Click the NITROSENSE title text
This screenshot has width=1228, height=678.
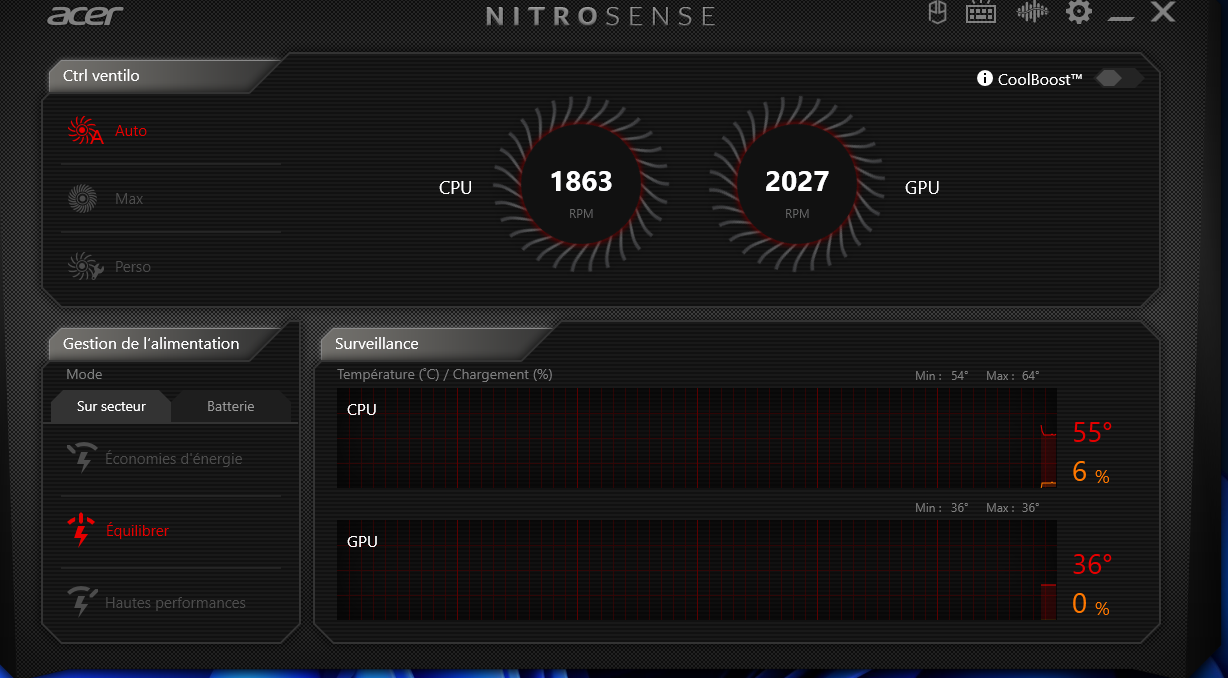pos(601,16)
